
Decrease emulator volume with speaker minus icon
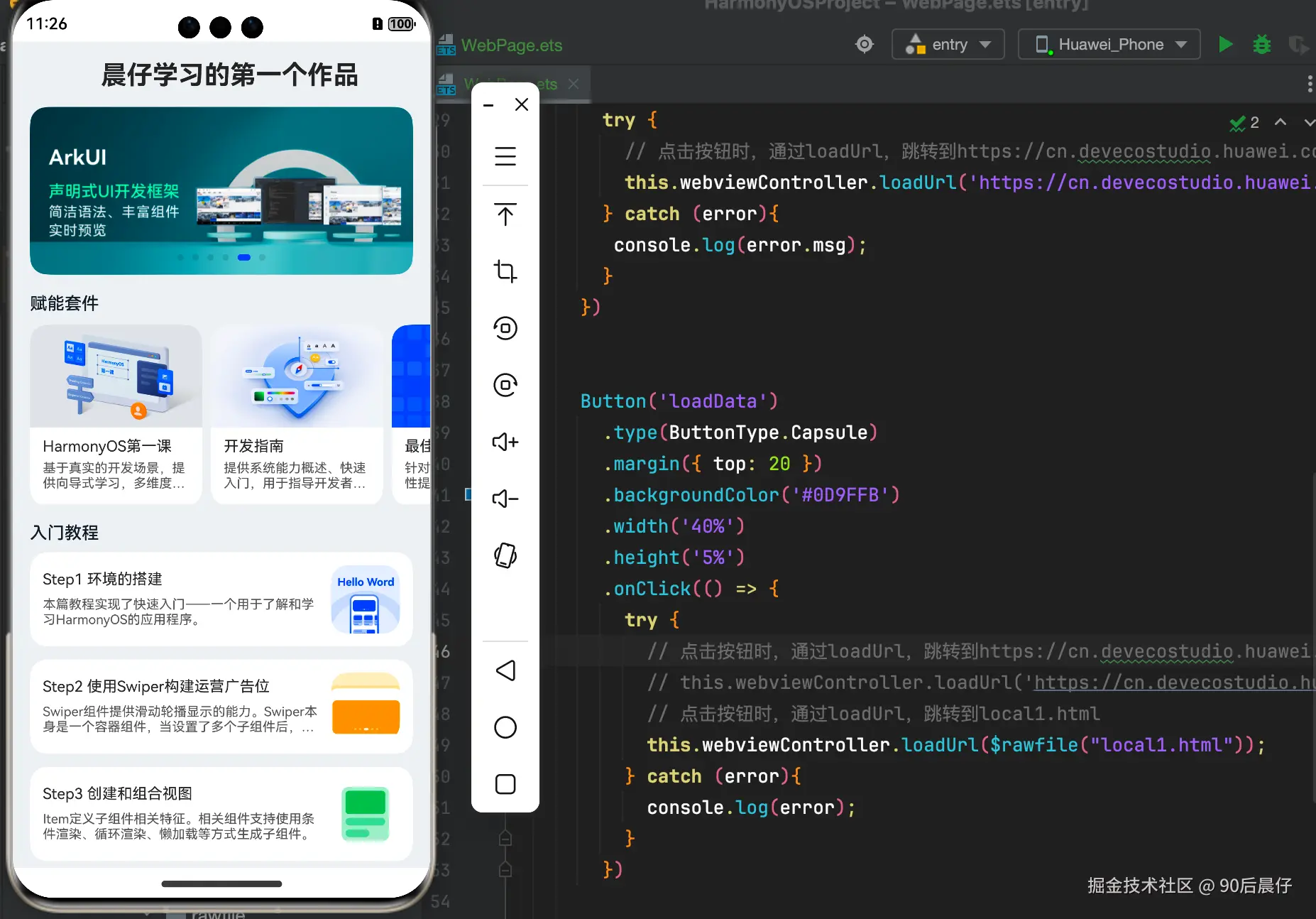tap(505, 499)
